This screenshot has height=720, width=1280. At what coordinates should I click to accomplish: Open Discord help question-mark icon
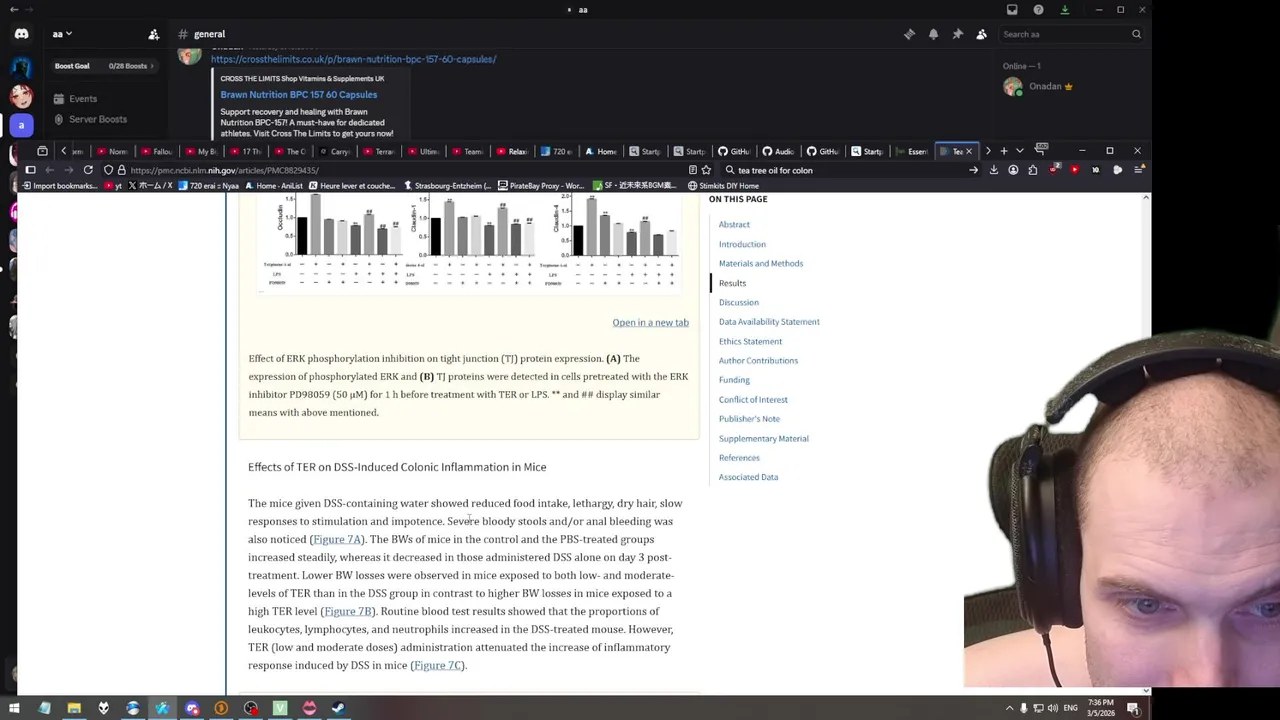[x=1038, y=10]
